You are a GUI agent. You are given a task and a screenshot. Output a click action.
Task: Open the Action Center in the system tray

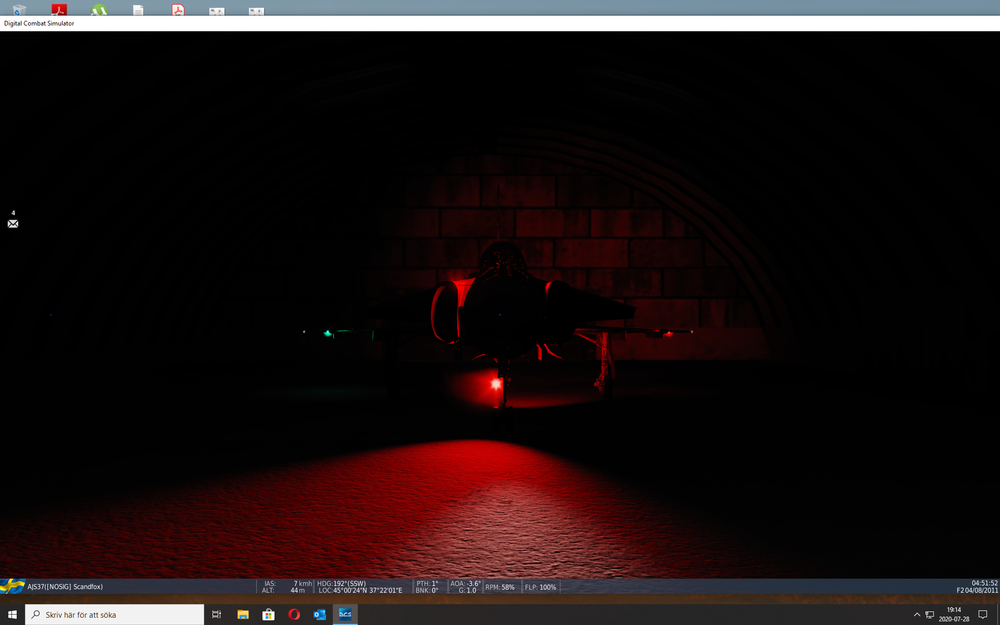(x=982, y=614)
